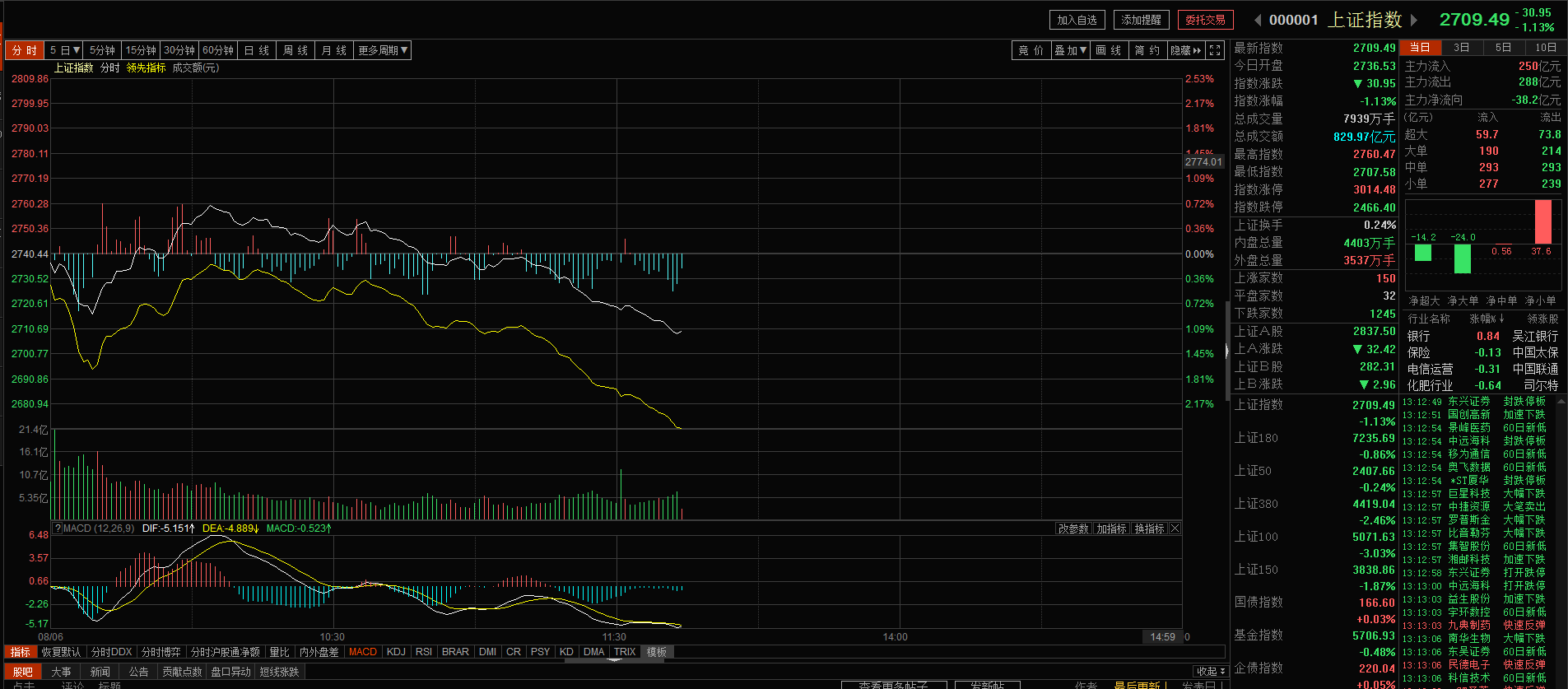Select 内外盘差 indicator
Screen dimensions: 1568x689
click(x=319, y=652)
